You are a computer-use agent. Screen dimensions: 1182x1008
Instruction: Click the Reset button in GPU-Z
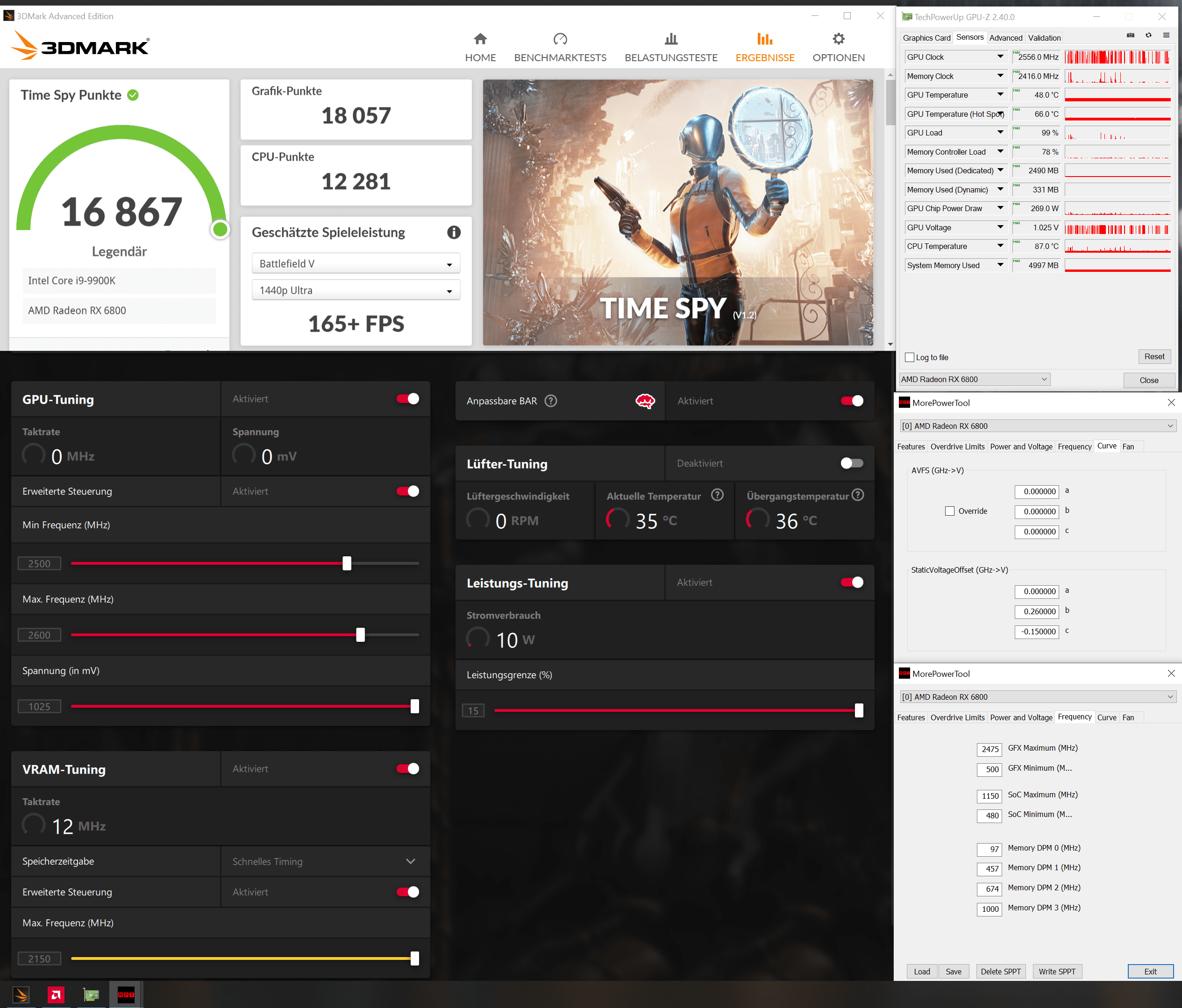pos(1154,356)
